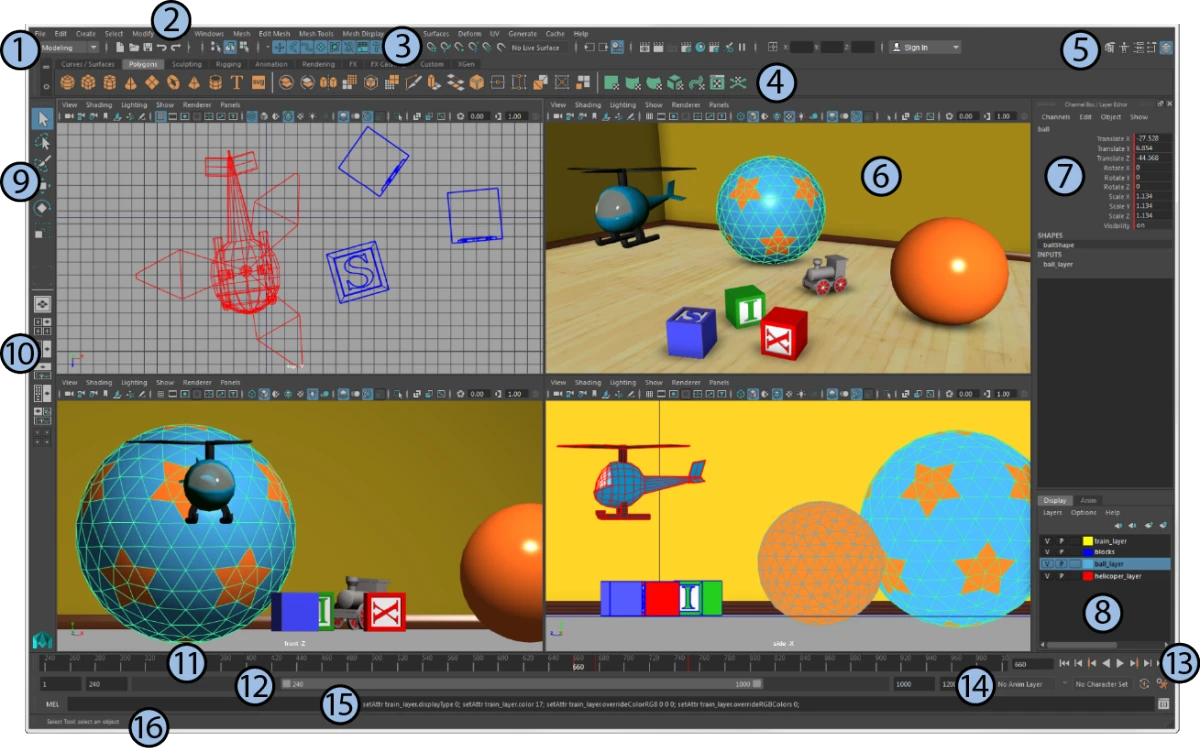Open the Options menu in Layer Editor
Image resolution: width=1200 pixels, height=748 pixels.
1084,512
